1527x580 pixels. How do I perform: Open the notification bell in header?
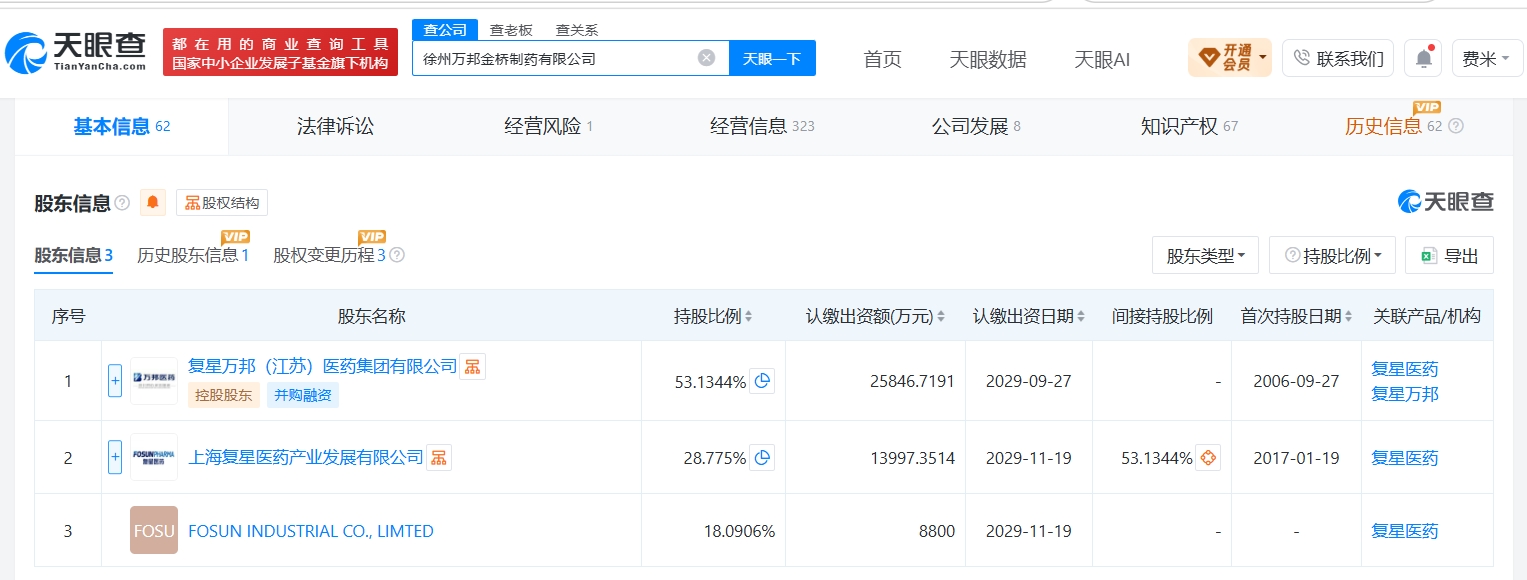[x=1423, y=58]
